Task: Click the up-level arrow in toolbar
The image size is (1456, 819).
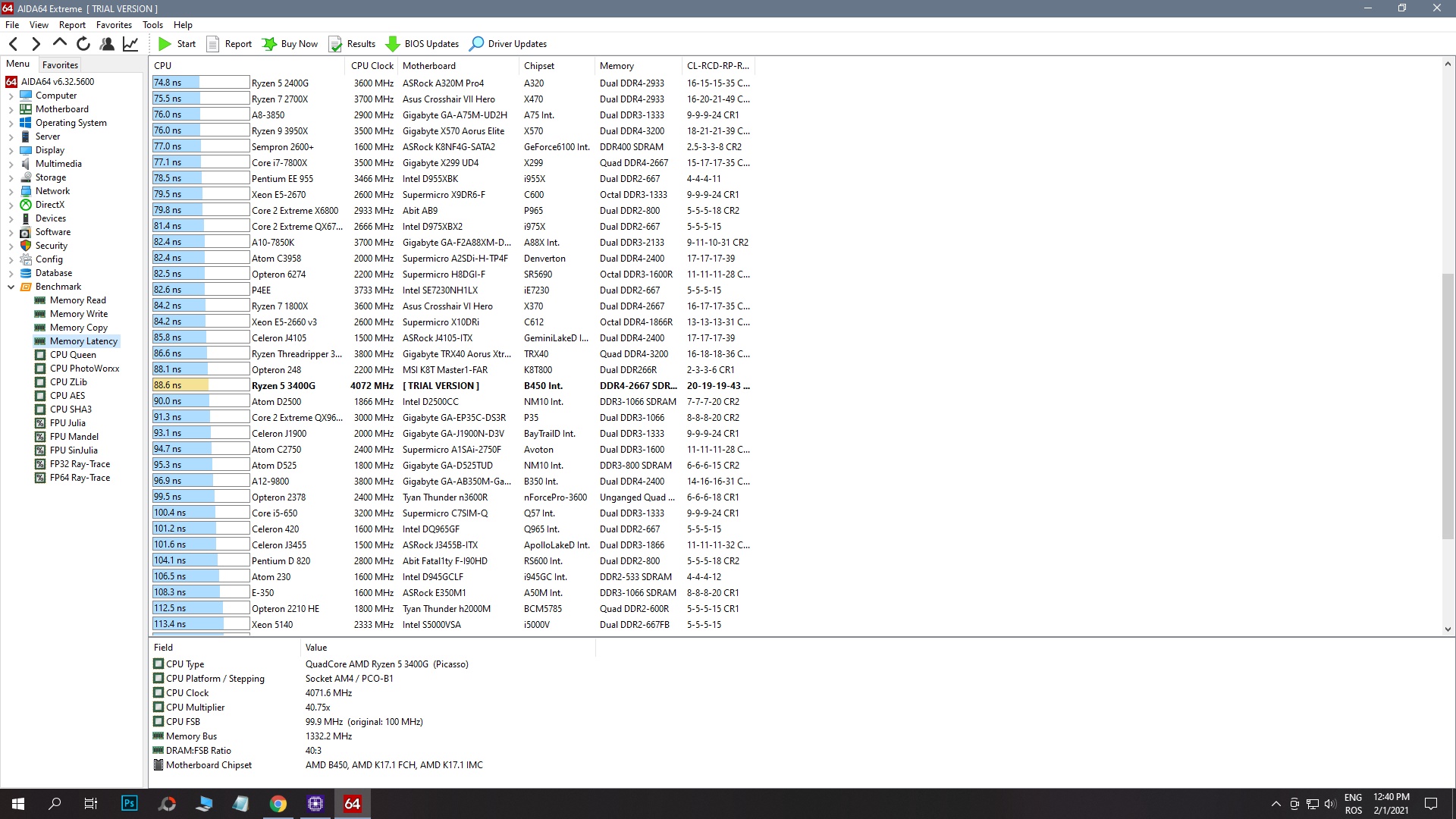Action: pos(60,44)
